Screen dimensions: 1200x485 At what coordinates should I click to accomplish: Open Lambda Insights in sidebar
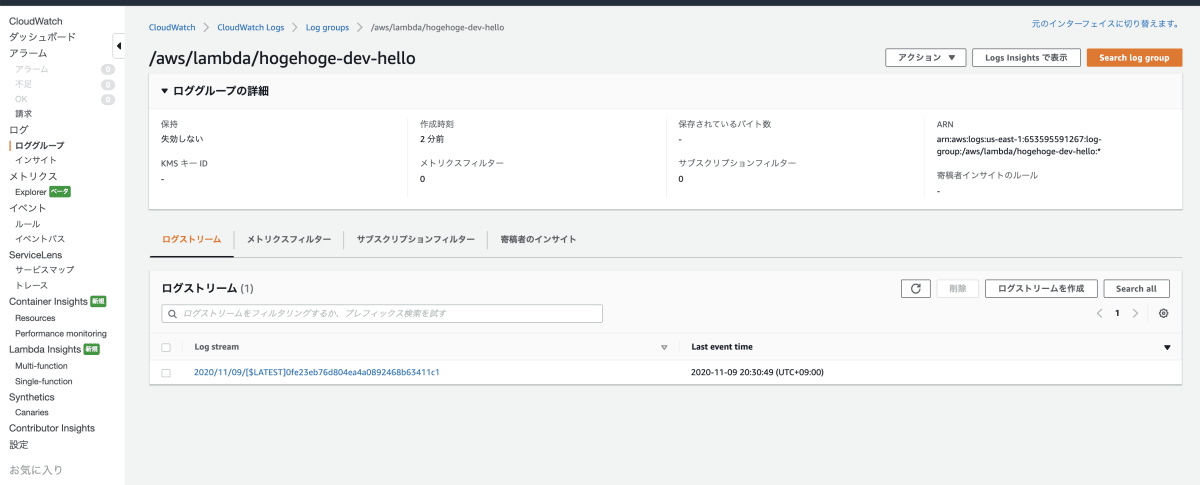click(x=45, y=349)
